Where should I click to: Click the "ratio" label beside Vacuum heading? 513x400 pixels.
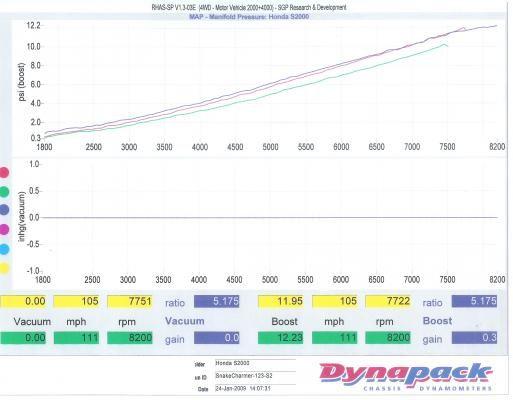(175, 303)
